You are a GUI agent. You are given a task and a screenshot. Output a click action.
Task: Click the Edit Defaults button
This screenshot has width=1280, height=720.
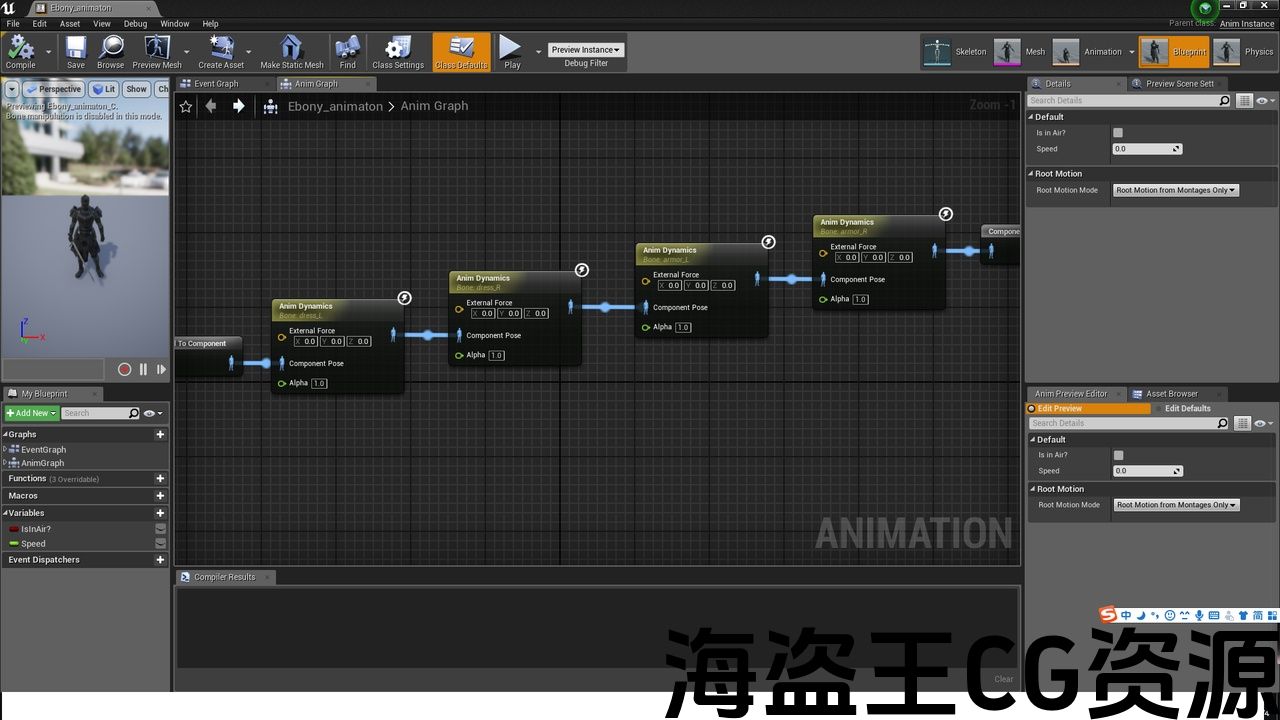click(1187, 408)
